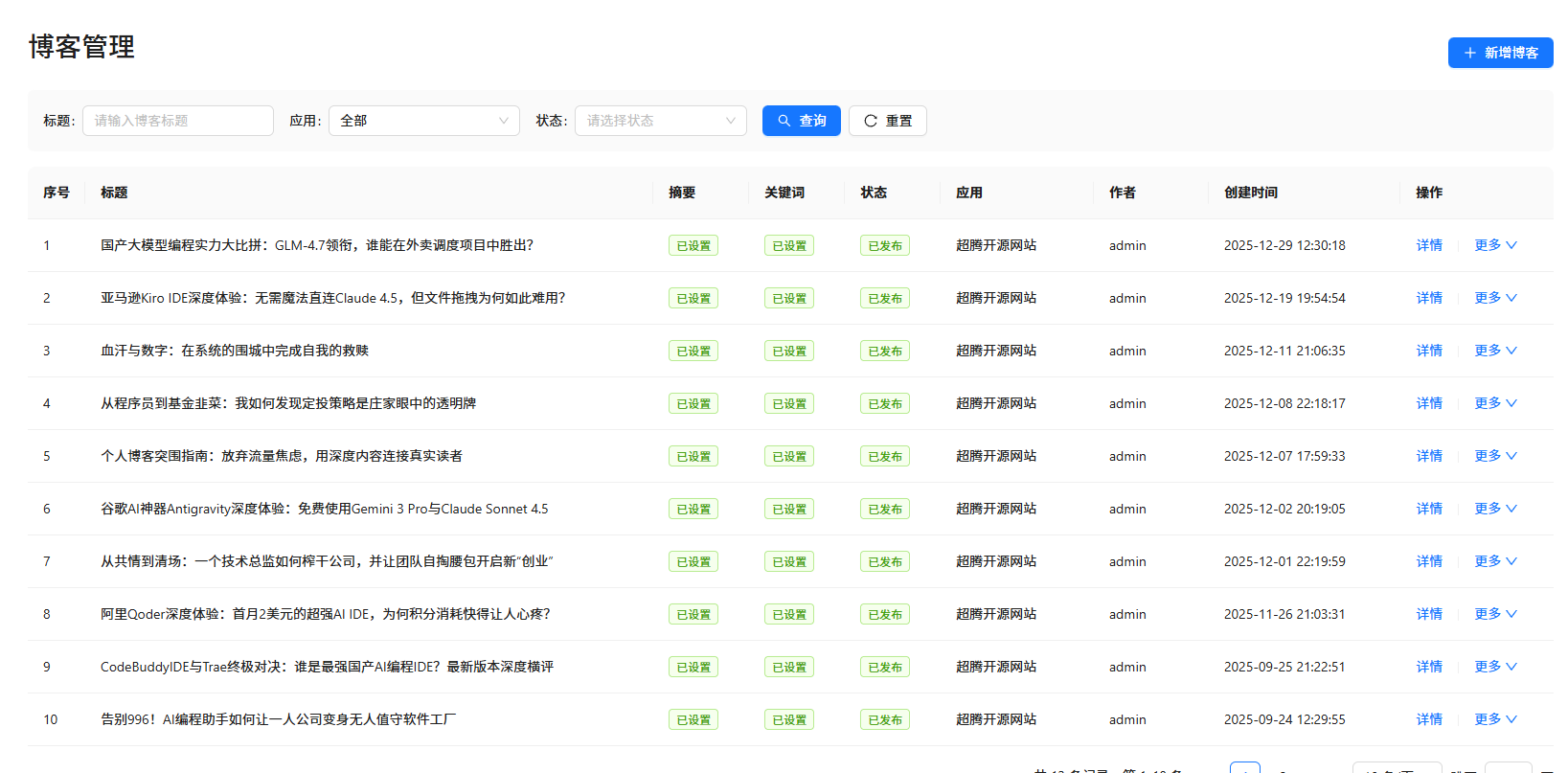Click the 新增博客 button with plus icon

click(1500, 53)
